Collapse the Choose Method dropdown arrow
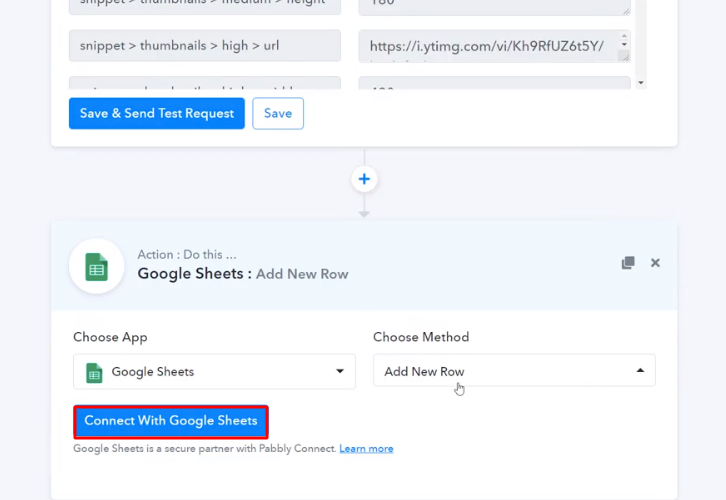Screen dimensions: 726x500 (x=640, y=370)
